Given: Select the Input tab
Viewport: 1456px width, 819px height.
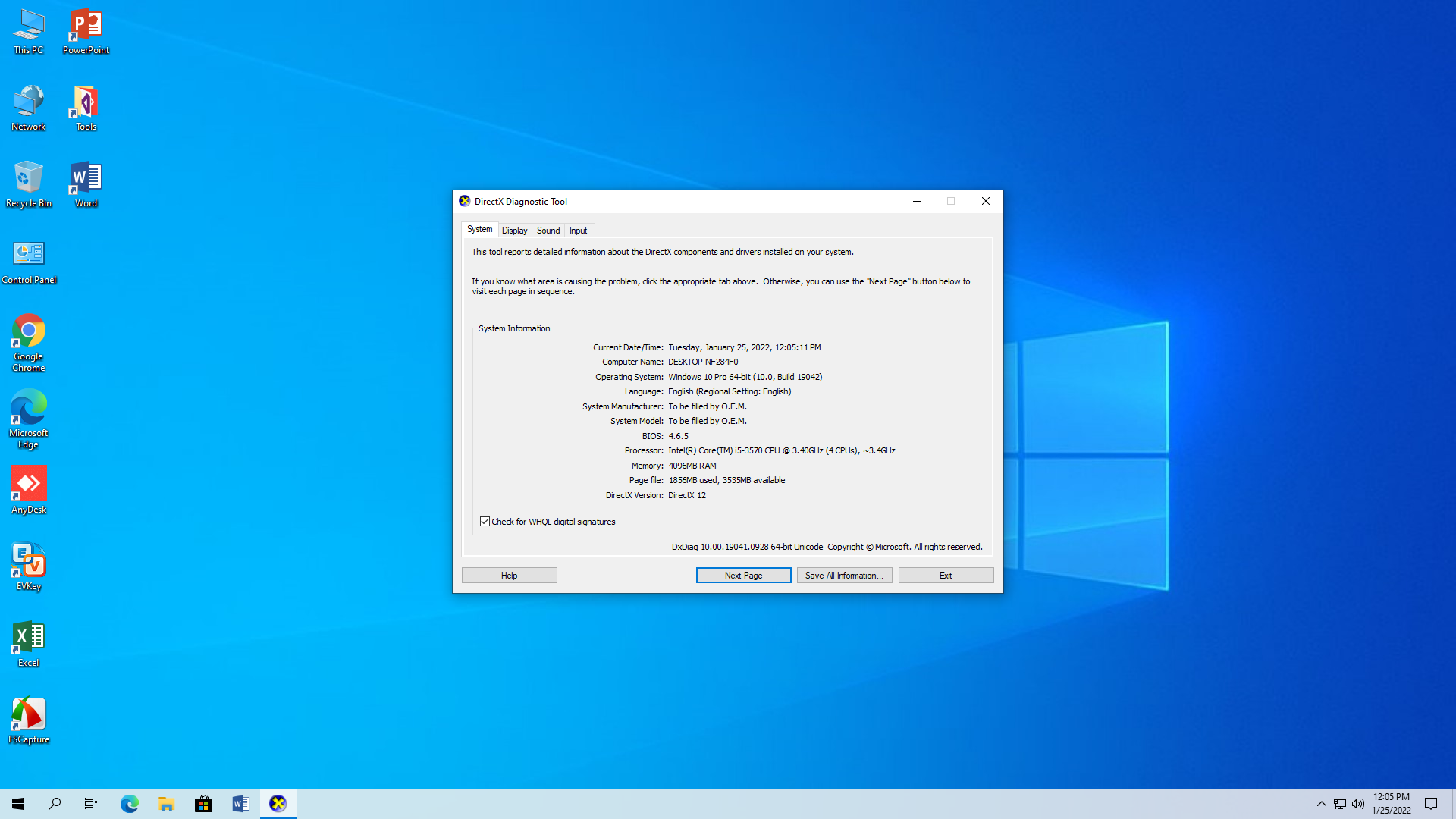Looking at the screenshot, I should coord(578,231).
